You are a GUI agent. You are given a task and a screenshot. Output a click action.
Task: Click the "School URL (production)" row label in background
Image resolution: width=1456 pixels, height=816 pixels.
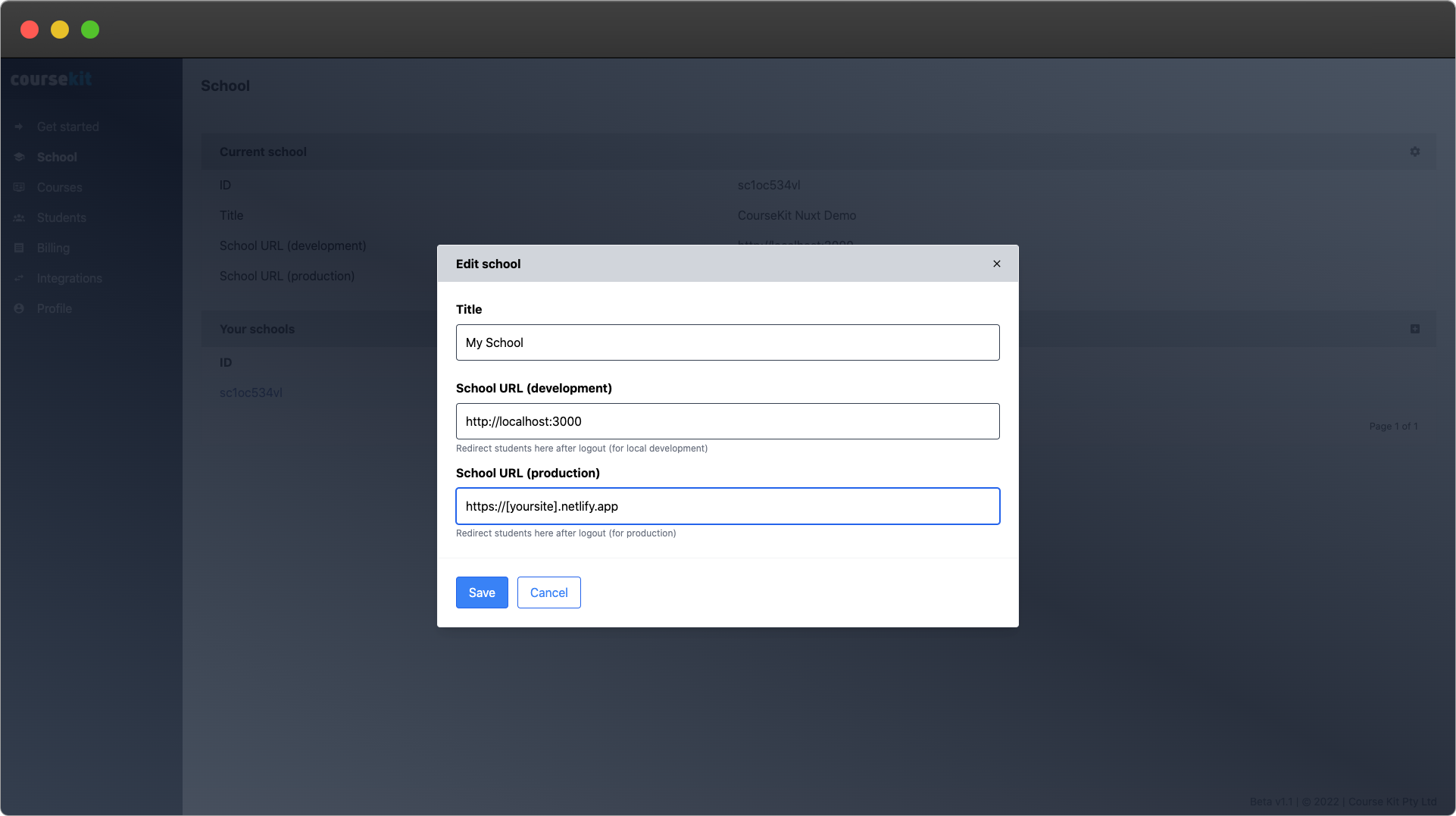(287, 276)
